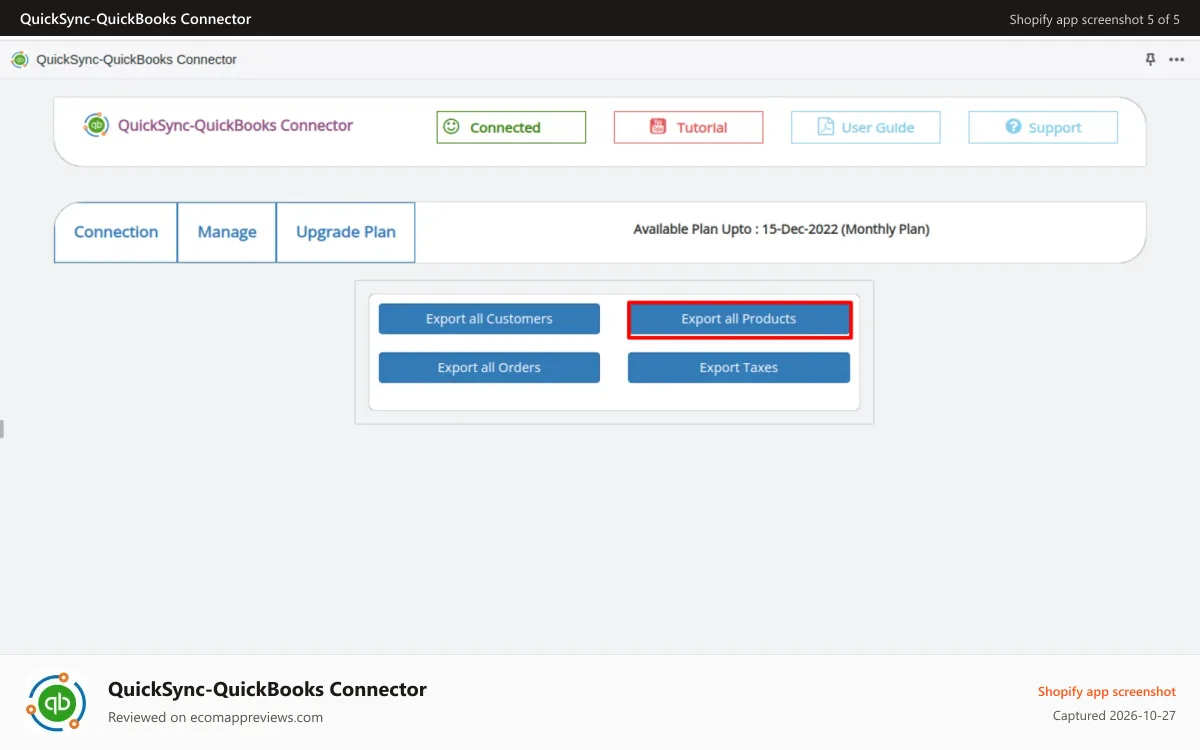Click 'Shopify app screenshot 5 of 5' text
1200x750 pixels.
point(1095,19)
